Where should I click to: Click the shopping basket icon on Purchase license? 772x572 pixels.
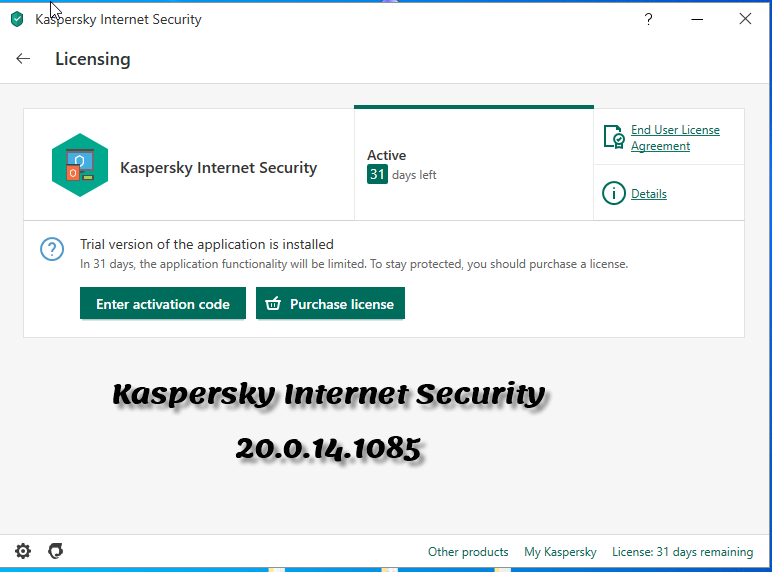273,304
